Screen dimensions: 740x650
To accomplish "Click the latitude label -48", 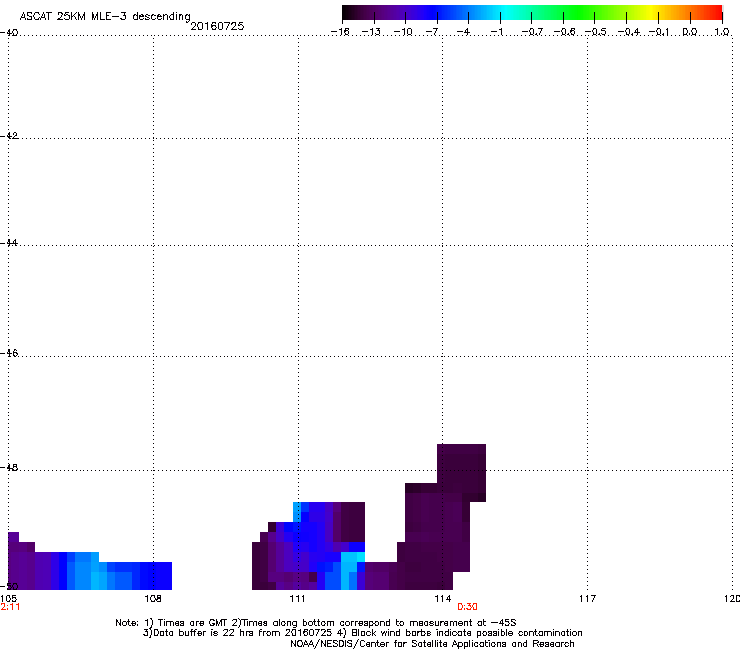I will (x=9, y=468).
